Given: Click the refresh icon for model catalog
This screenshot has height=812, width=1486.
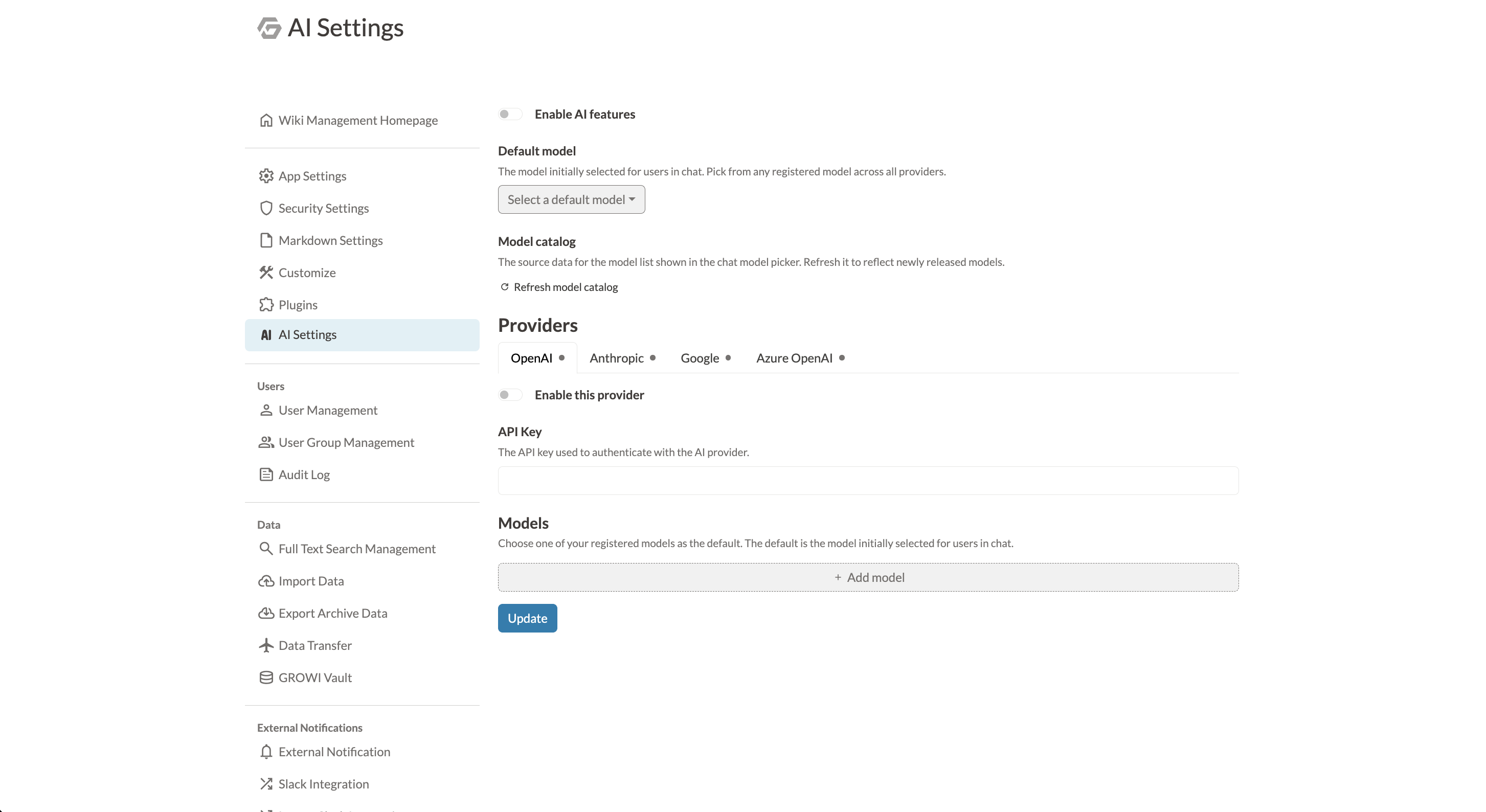Looking at the screenshot, I should (505, 287).
